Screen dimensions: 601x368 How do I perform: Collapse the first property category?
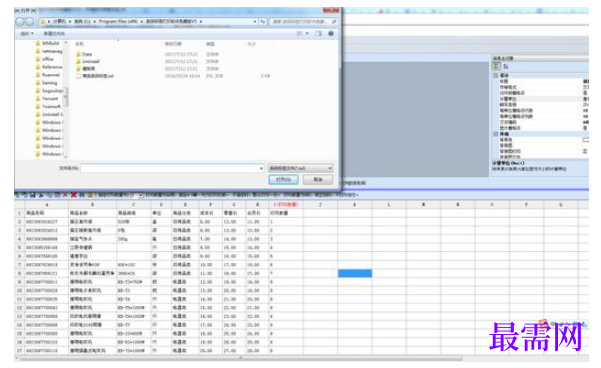496,76
